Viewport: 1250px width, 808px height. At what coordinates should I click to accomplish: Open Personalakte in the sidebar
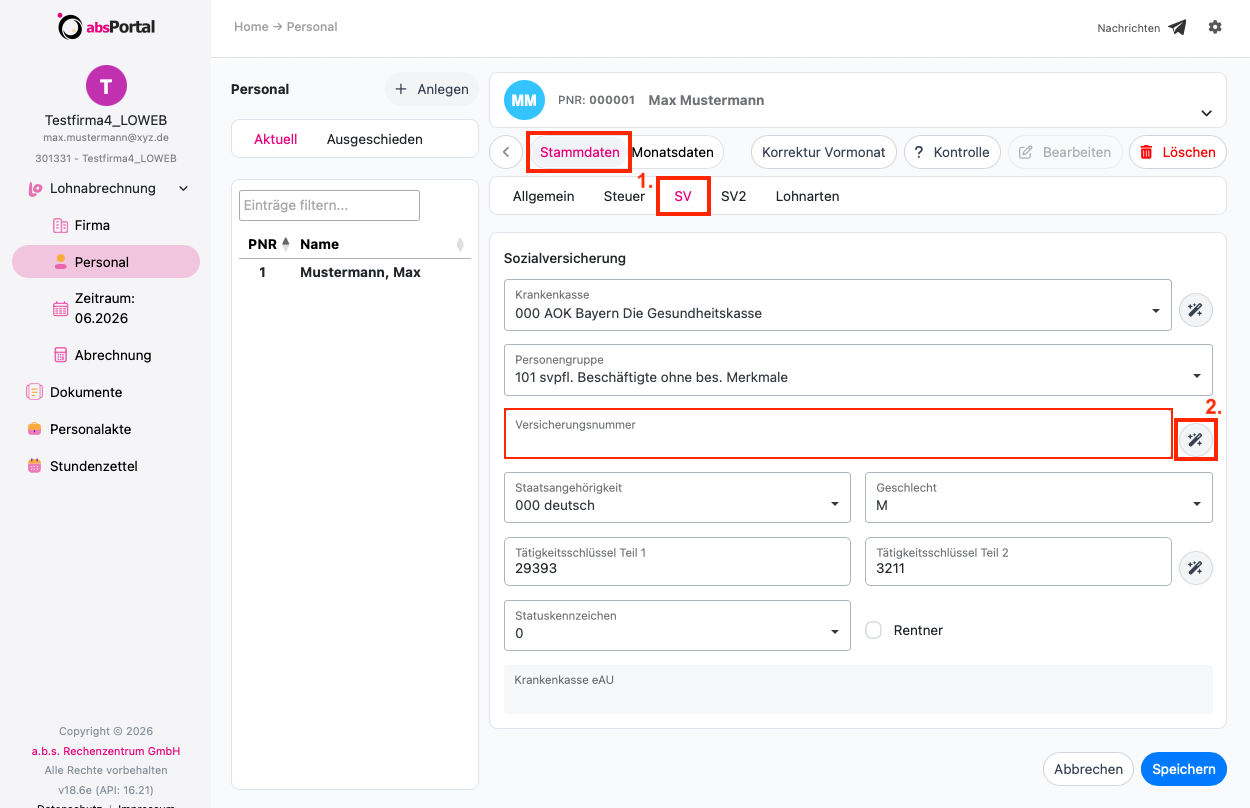(91, 429)
